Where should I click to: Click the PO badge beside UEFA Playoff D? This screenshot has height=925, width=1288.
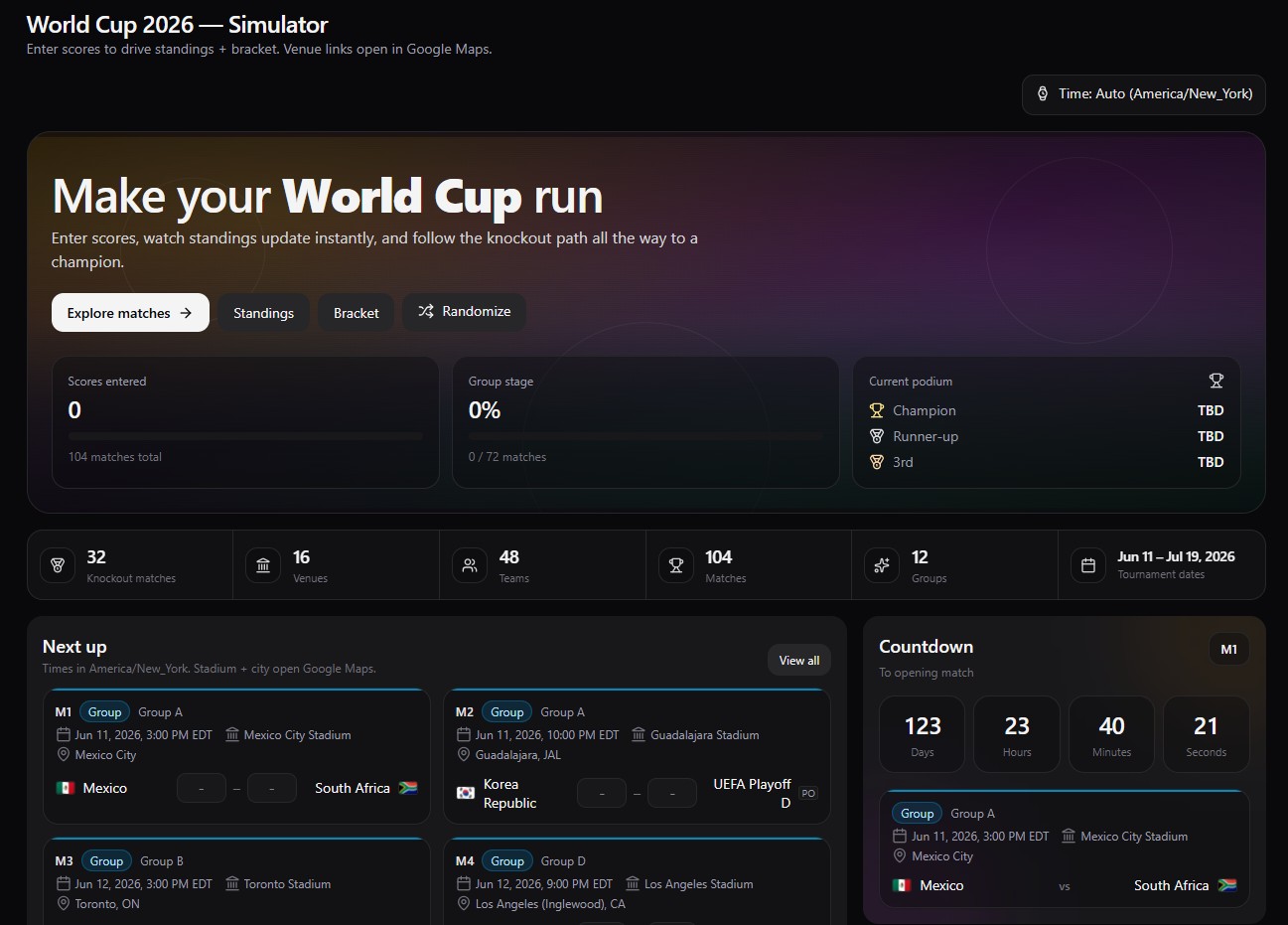click(808, 794)
